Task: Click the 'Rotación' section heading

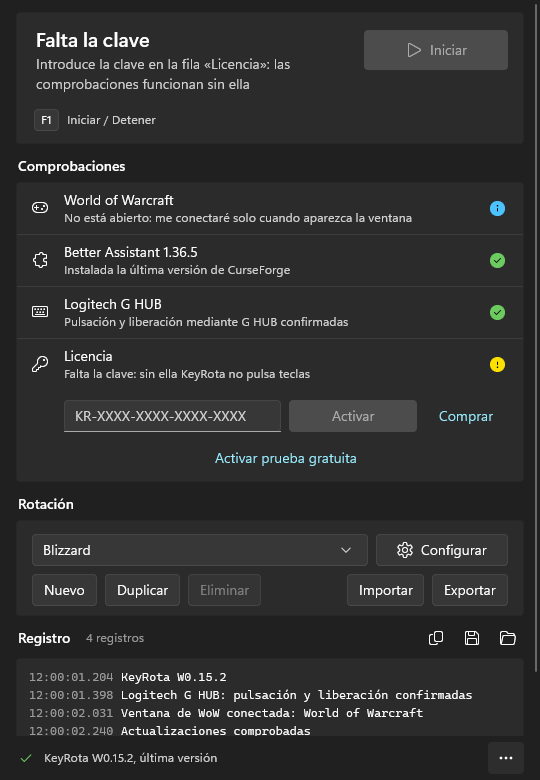Action: [x=46, y=504]
